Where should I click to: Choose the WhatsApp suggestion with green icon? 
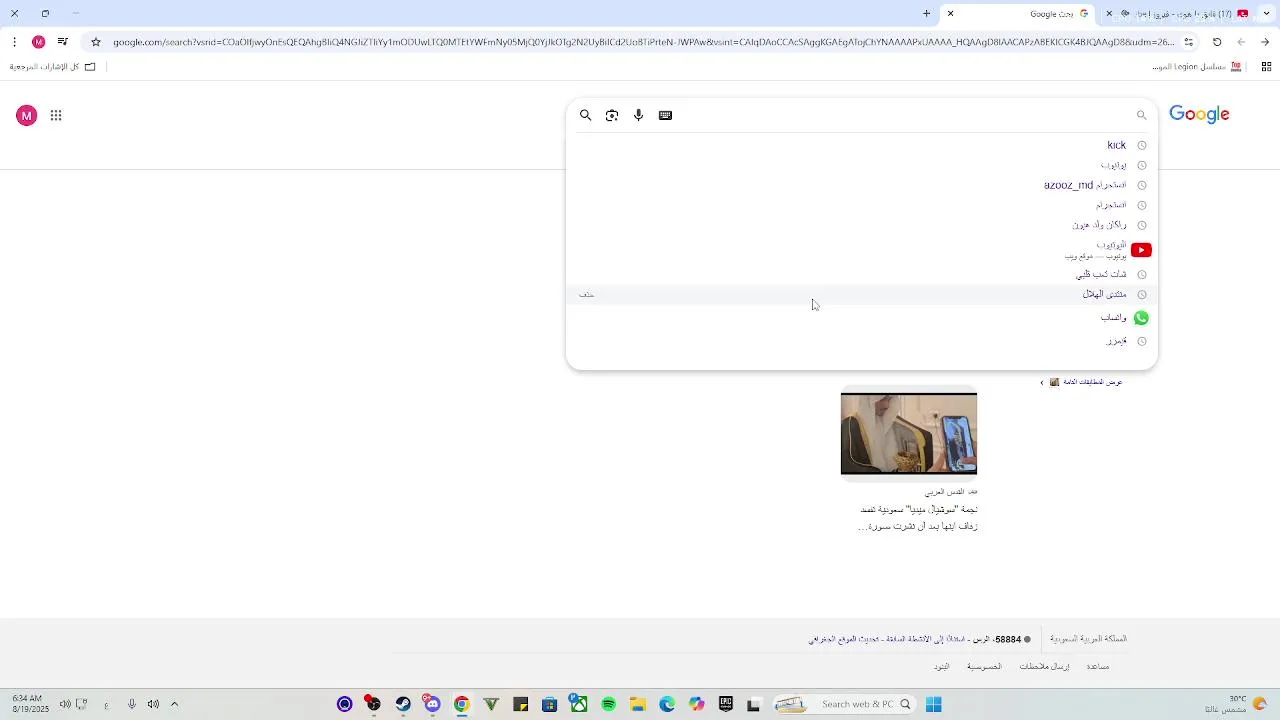point(862,318)
